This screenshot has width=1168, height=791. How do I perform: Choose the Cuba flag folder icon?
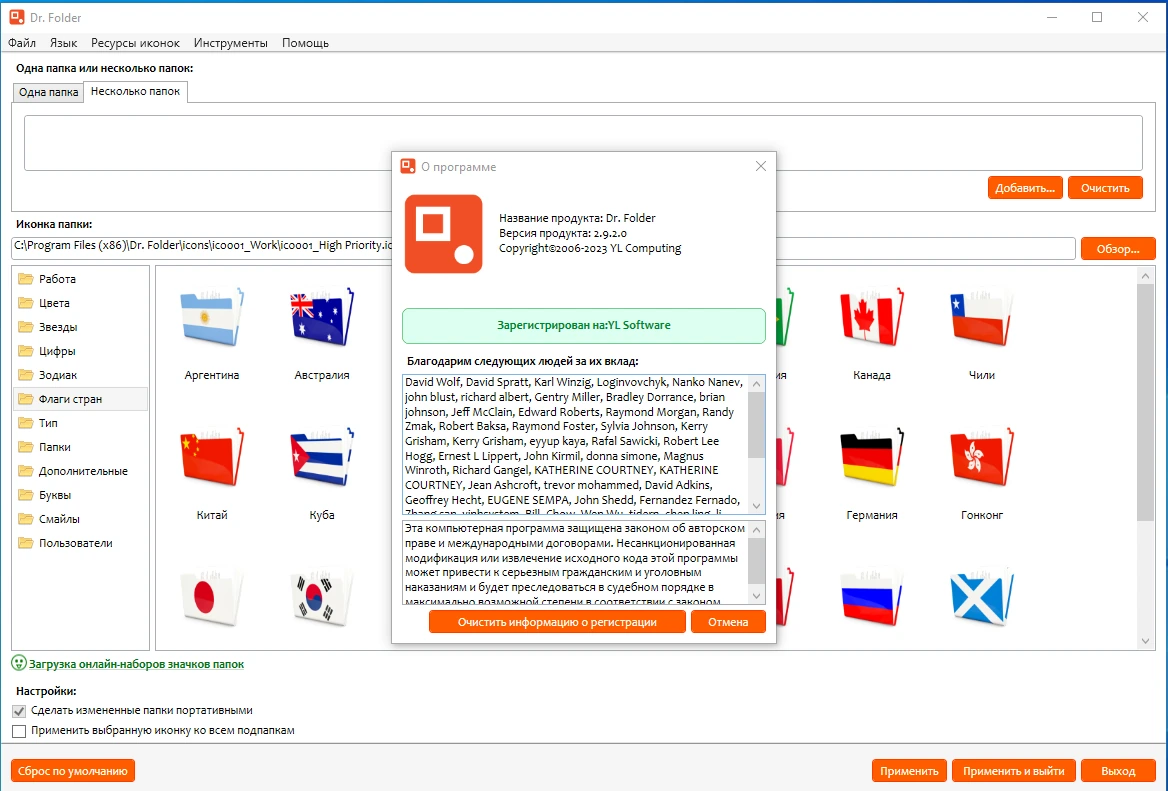pyautogui.click(x=322, y=457)
